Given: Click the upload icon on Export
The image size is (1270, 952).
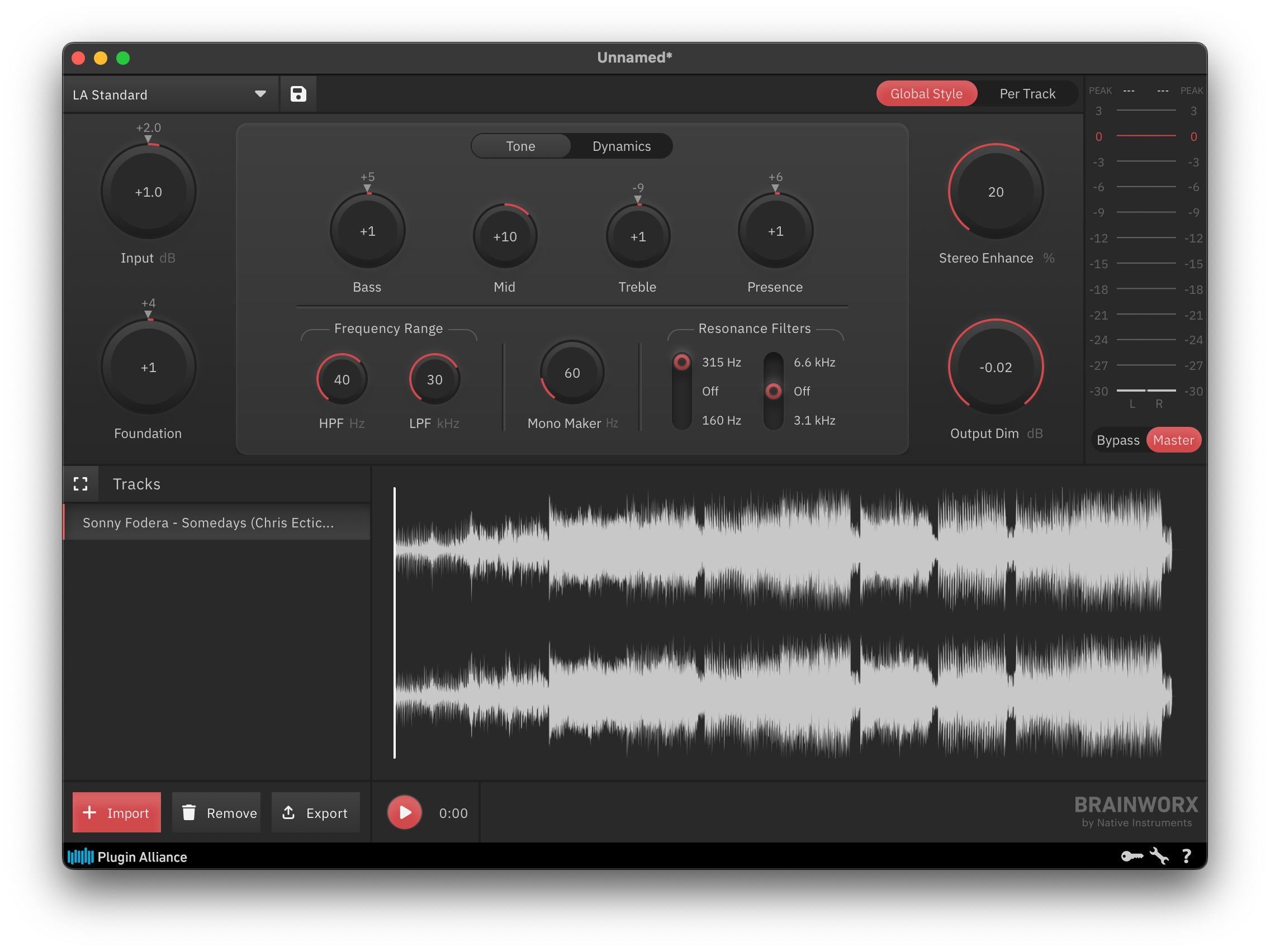Looking at the screenshot, I should click(x=288, y=812).
